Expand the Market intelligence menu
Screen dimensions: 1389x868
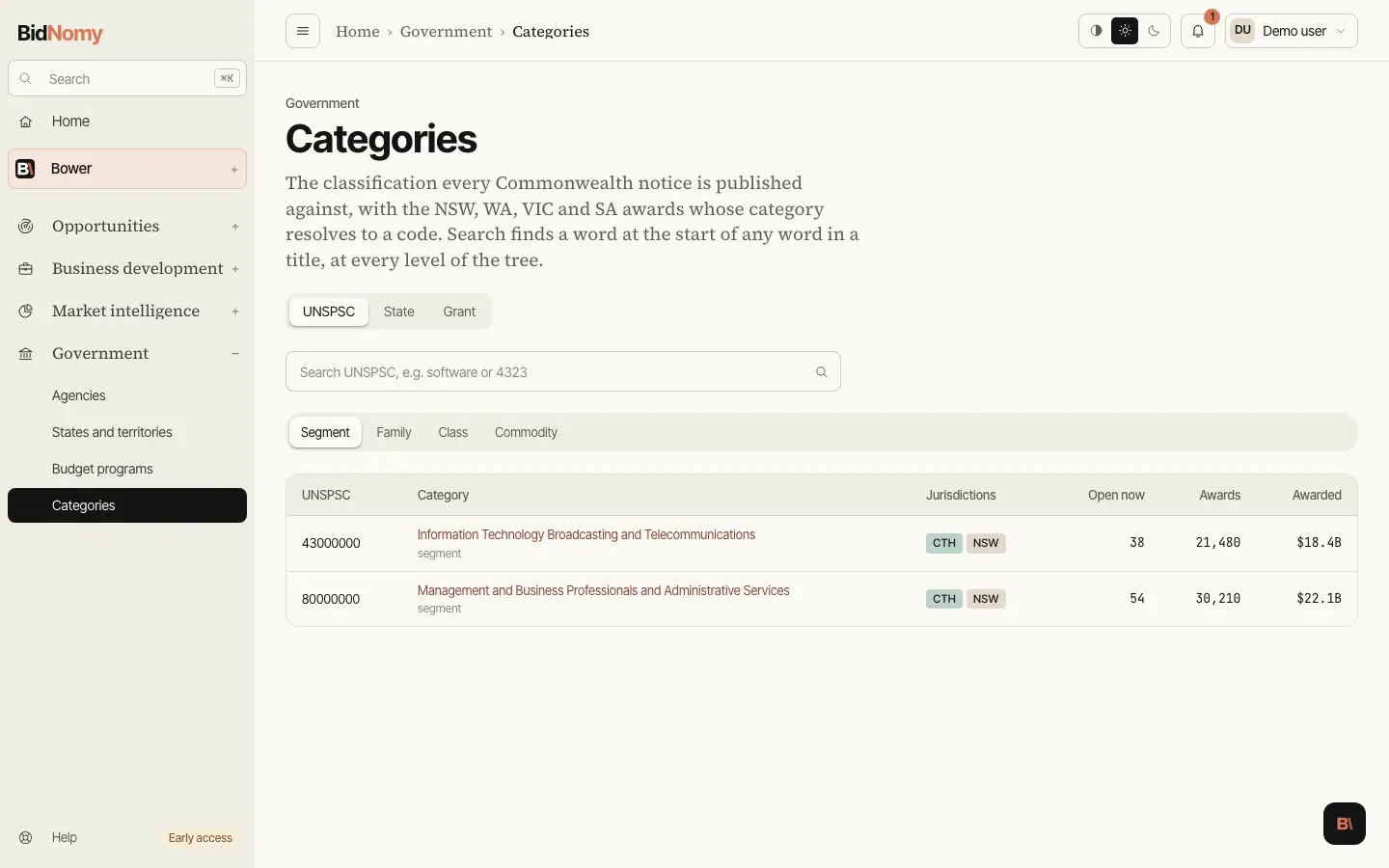(235, 312)
